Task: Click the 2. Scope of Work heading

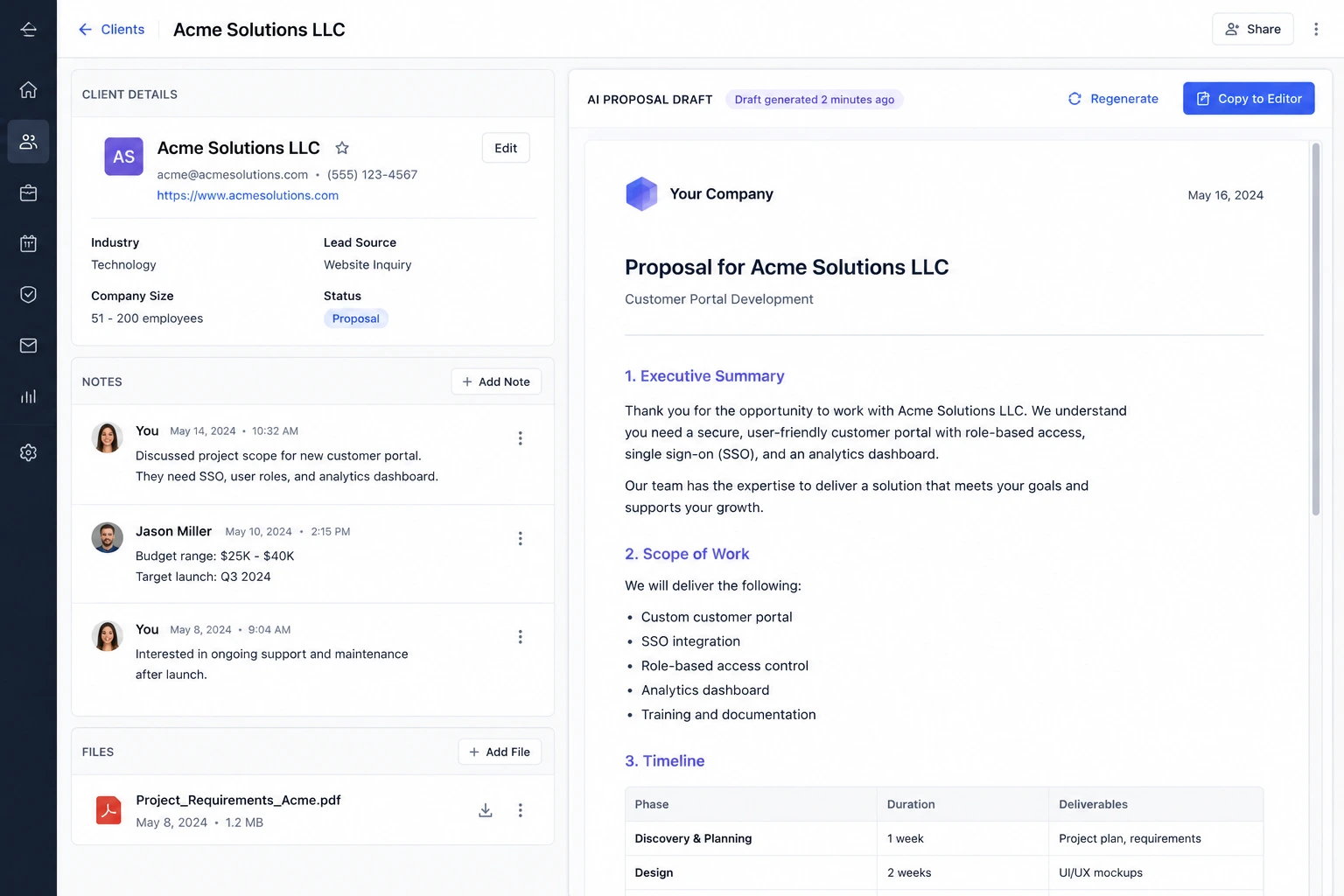Action: [x=687, y=554]
